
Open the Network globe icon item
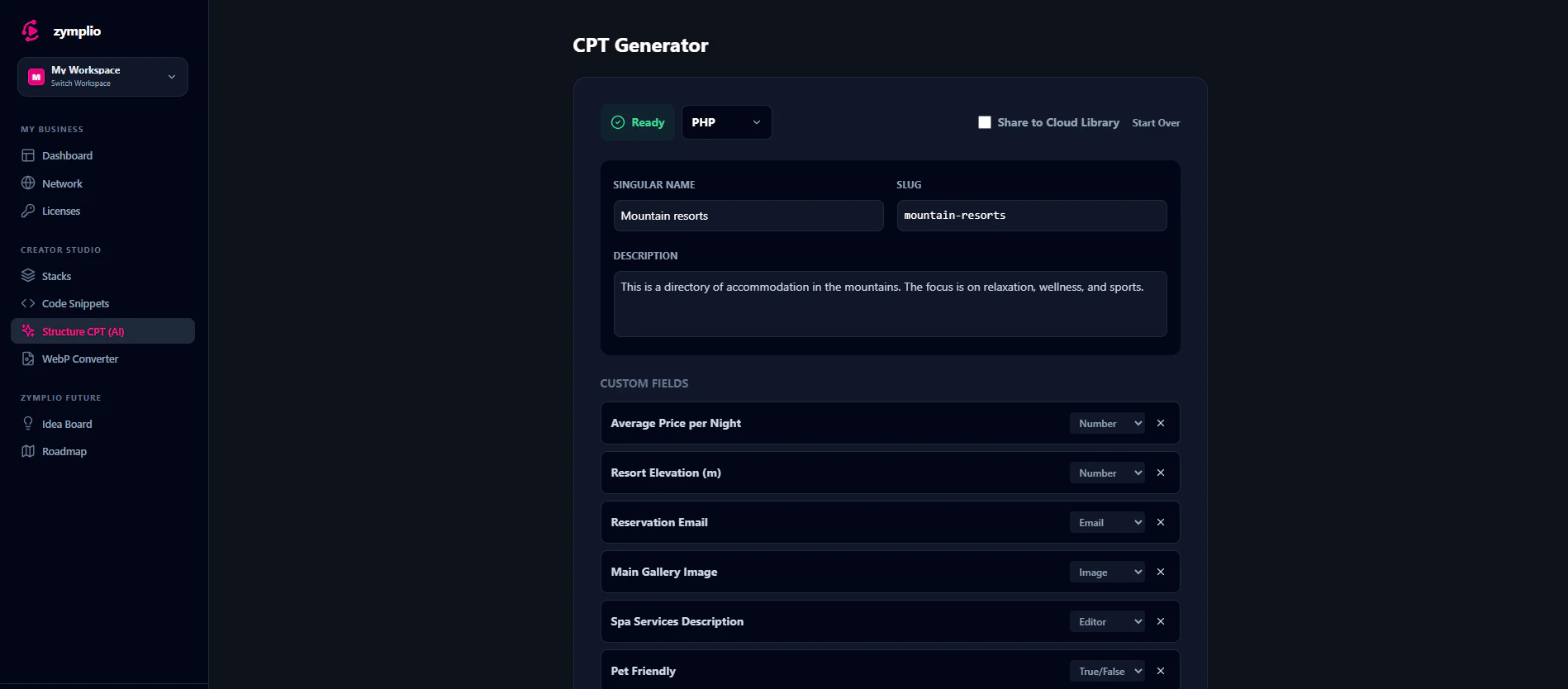pyautogui.click(x=28, y=183)
